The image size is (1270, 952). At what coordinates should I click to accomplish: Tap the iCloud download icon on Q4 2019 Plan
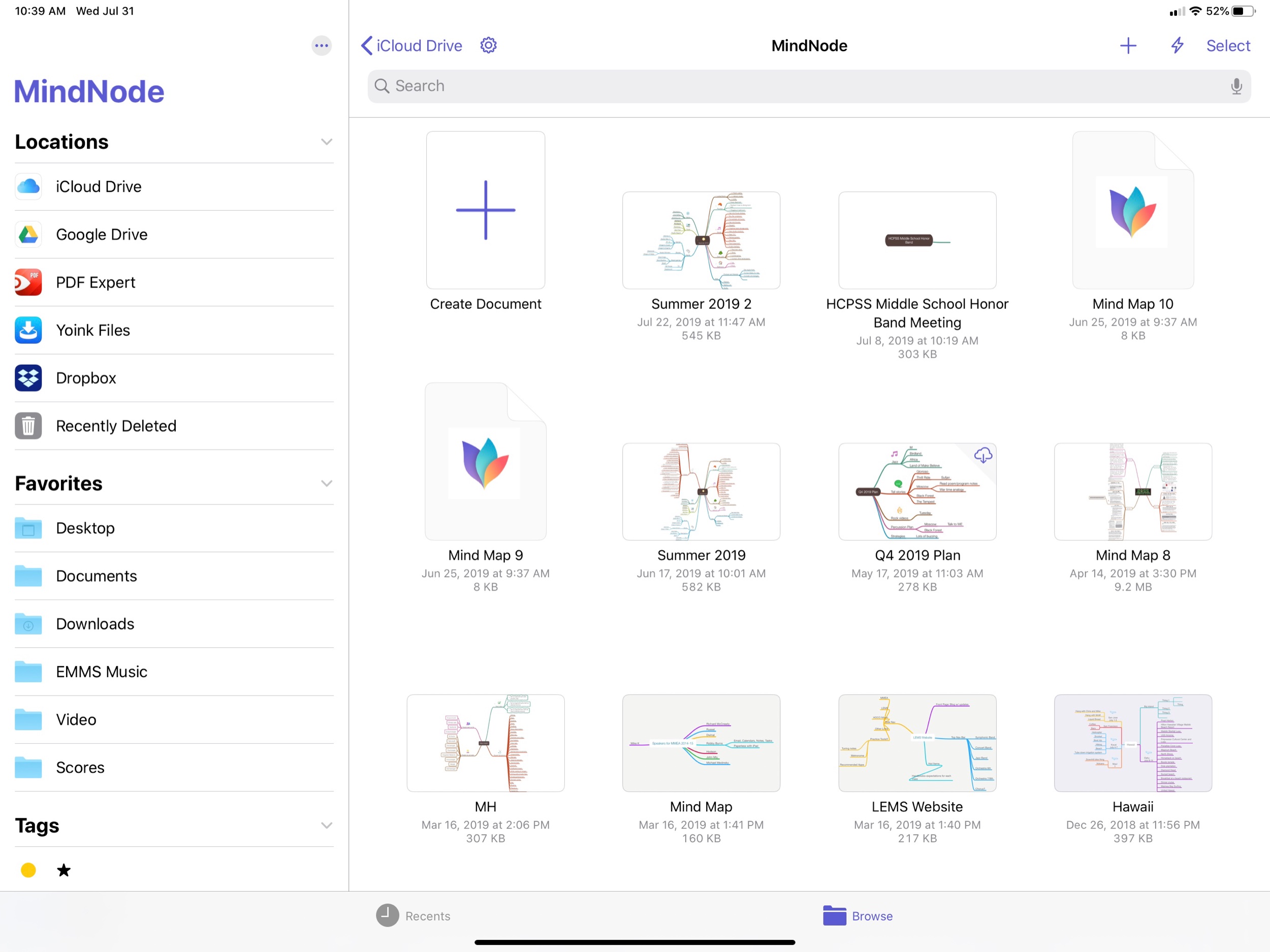[983, 455]
